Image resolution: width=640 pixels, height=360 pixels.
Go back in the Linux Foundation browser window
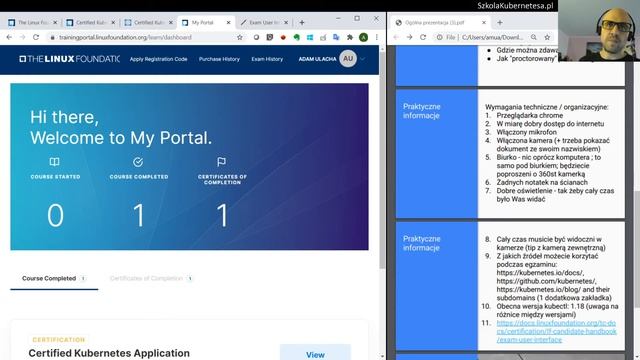tap(9, 37)
